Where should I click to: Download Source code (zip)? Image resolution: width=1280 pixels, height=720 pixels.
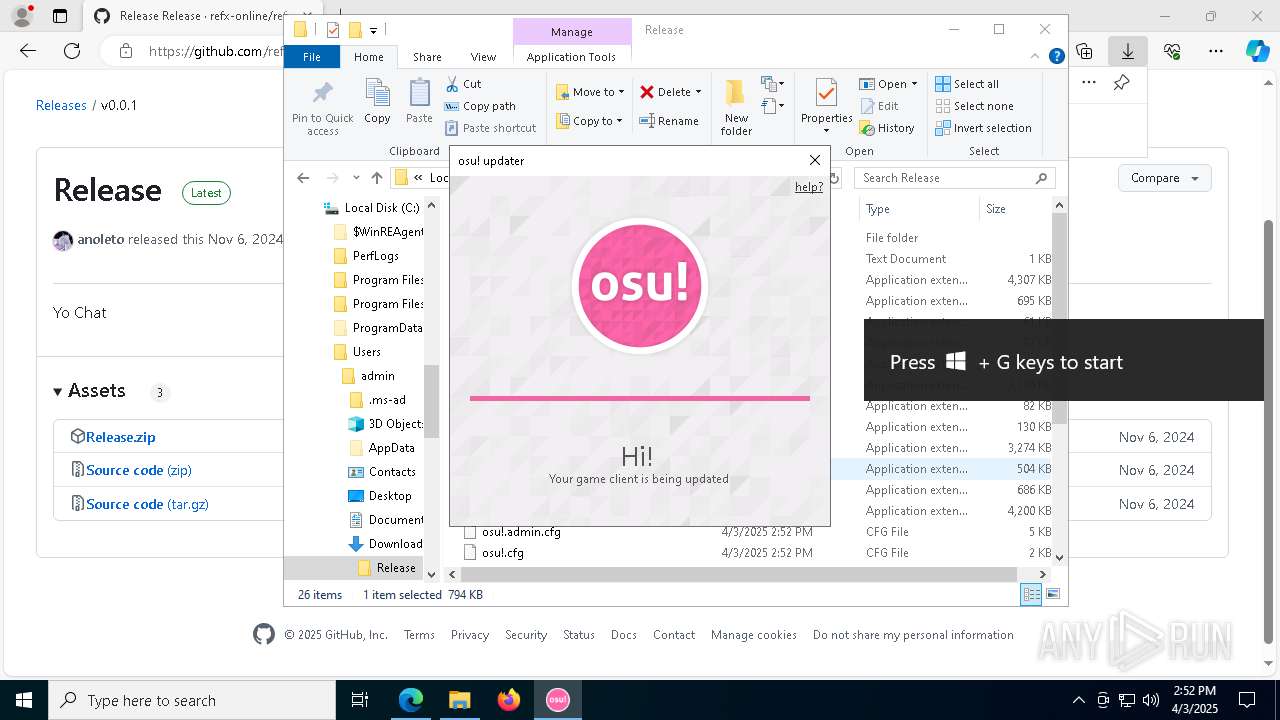139,470
